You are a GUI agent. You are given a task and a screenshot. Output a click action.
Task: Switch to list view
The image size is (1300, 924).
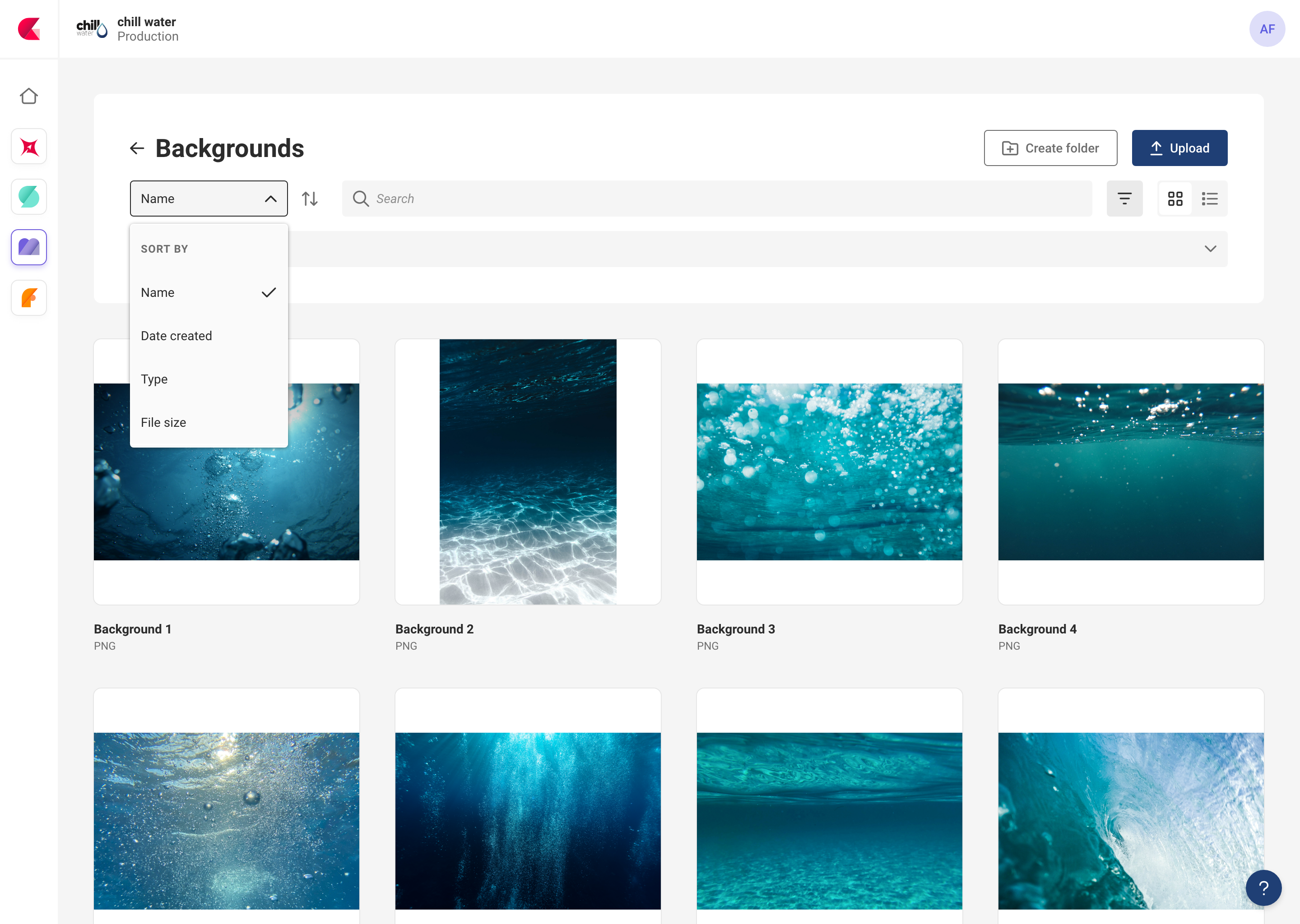click(x=1210, y=199)
